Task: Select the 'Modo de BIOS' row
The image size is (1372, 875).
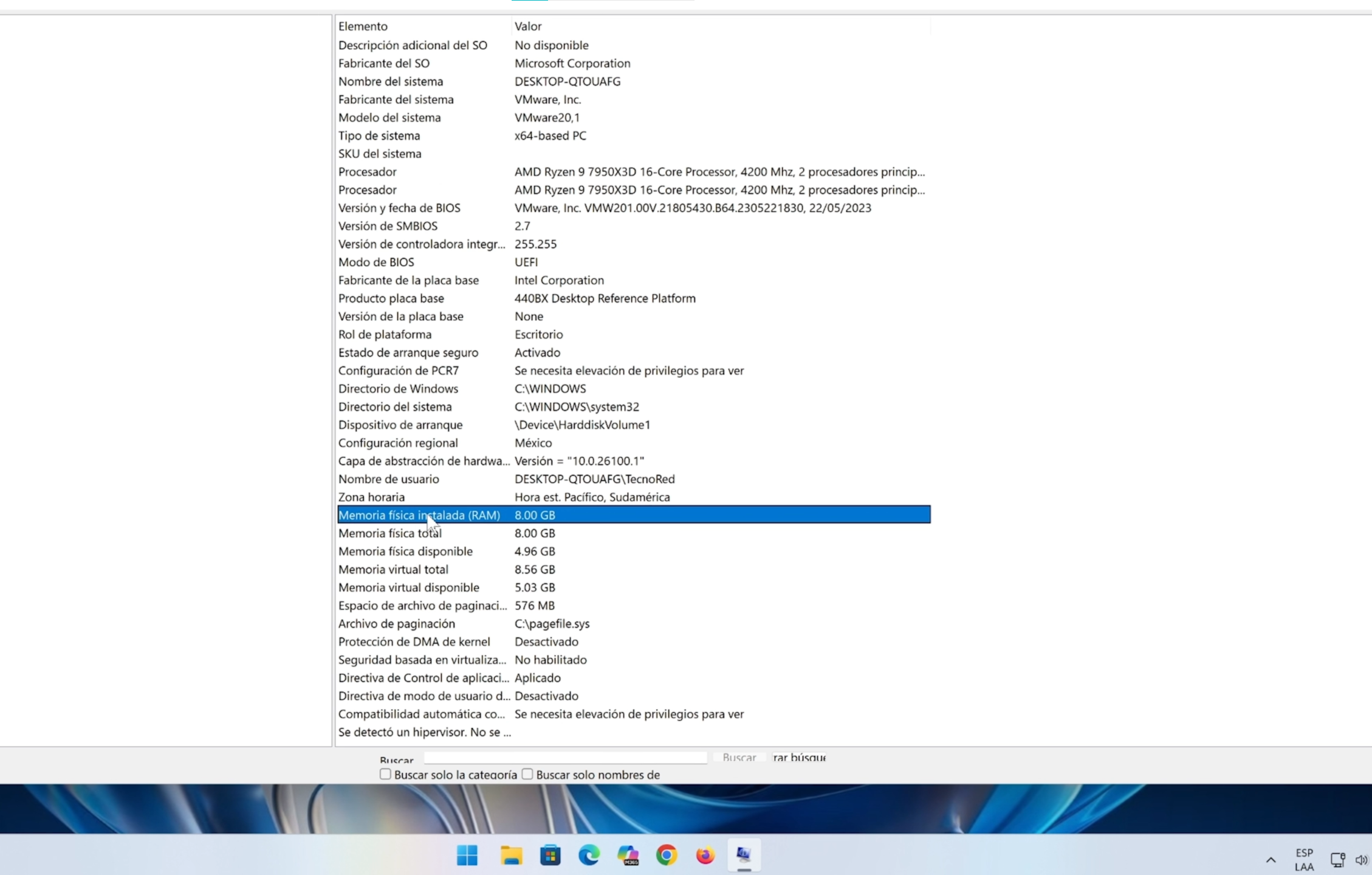Action: pos(634,262)
